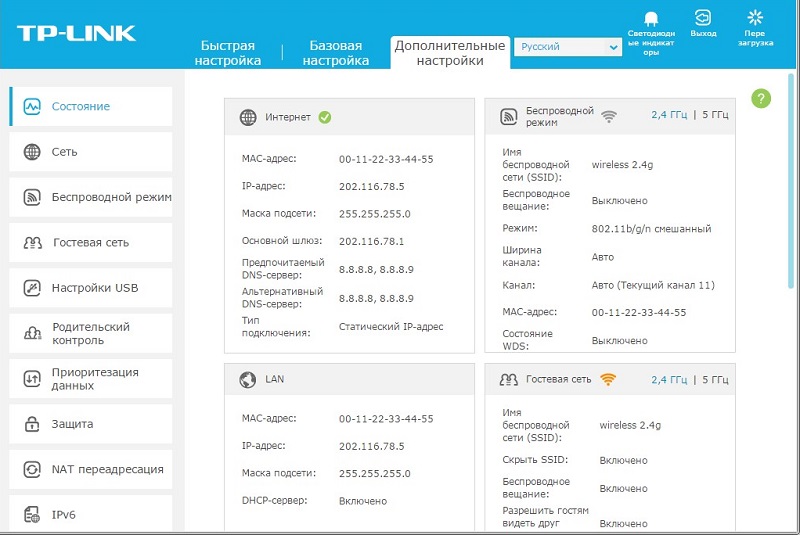The width and height of the screenshot is (800, 535).
Task: Select 2,4 ГГц in Беспроводной режим panel
Action: pyautogui.click(x=669, y=116)
